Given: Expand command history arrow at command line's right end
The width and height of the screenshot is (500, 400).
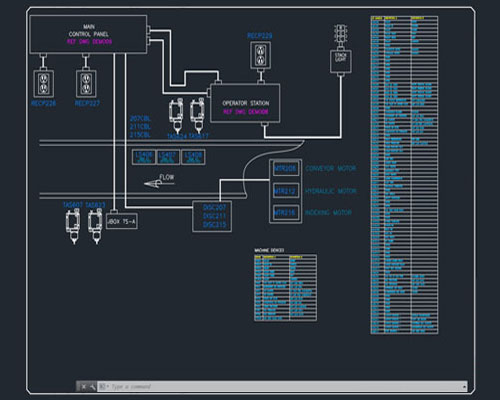Looking at the screenshot, I should (x=464, y=387).
